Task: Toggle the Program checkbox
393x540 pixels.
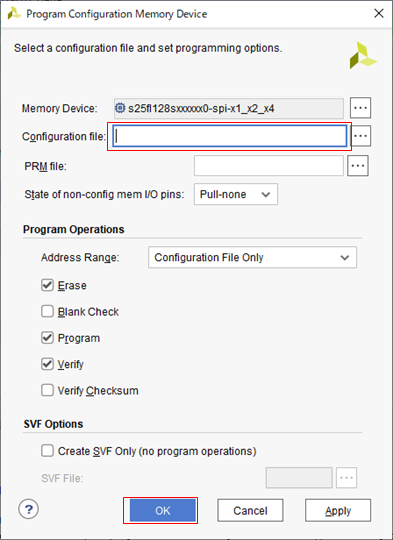Action: 47,338
